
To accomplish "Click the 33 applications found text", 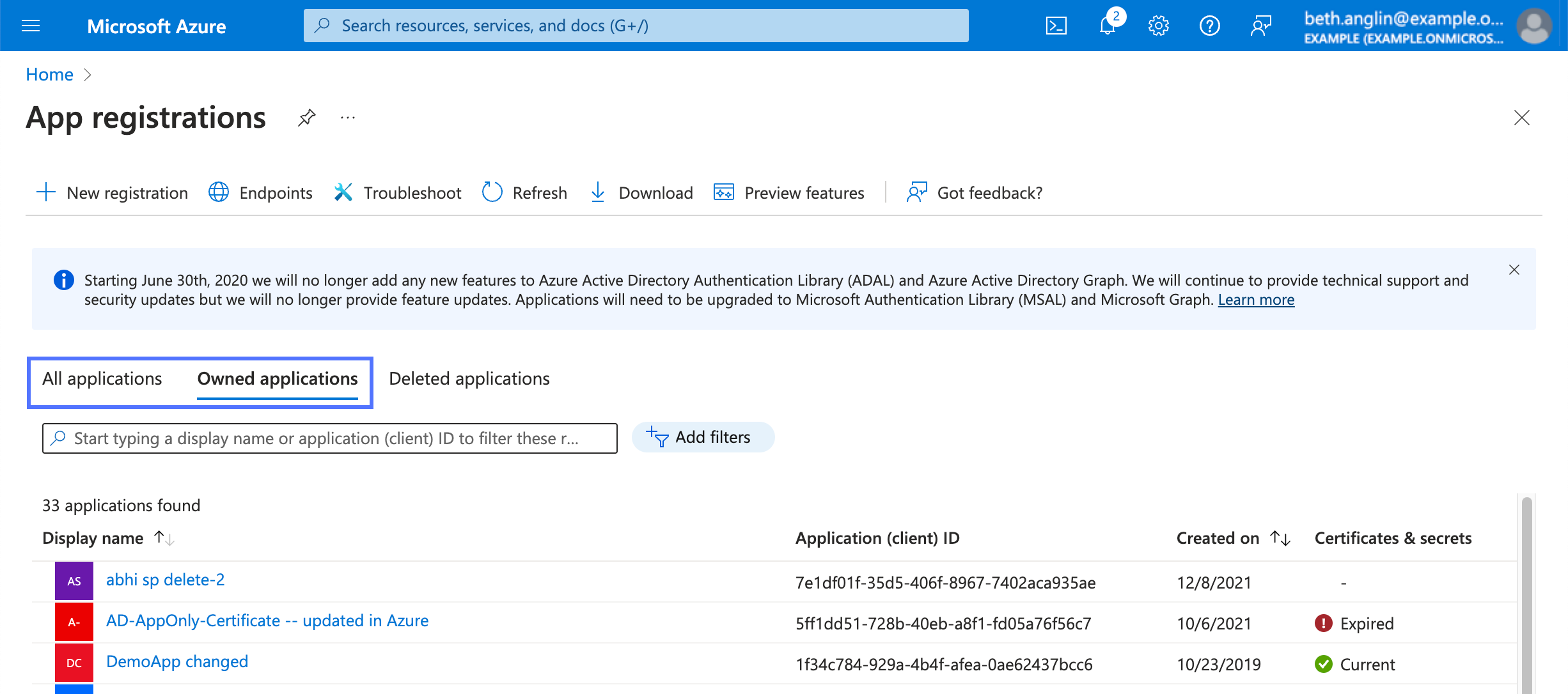I will (121, 505).
